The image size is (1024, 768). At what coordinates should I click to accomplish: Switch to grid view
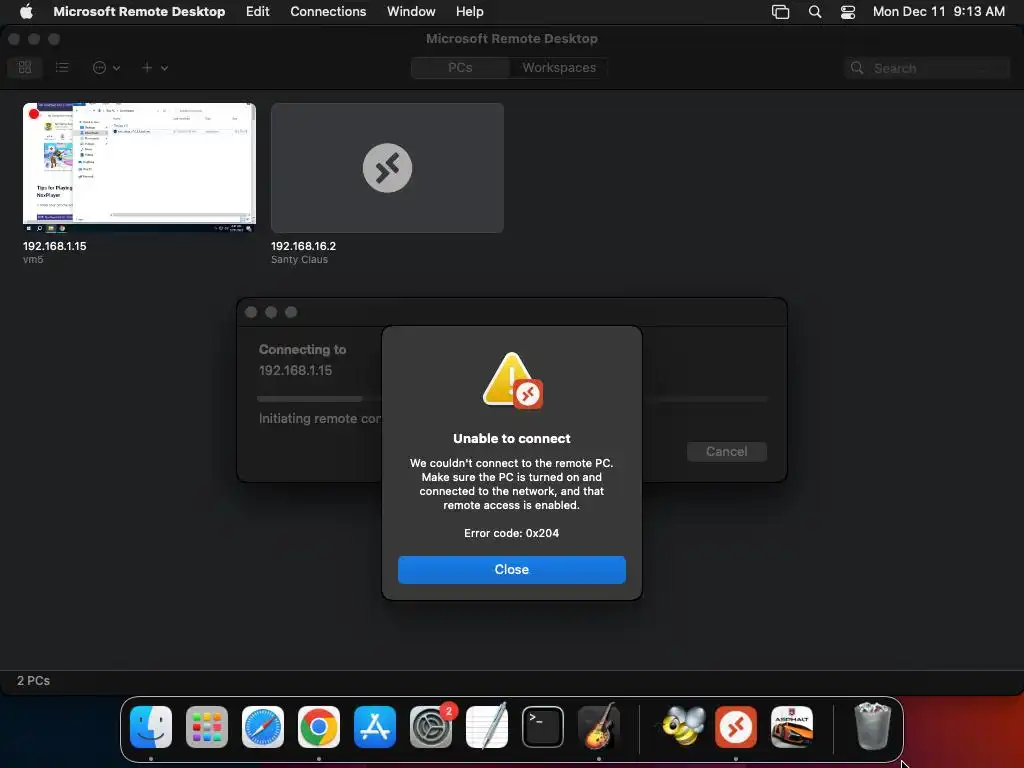point(25,67)
